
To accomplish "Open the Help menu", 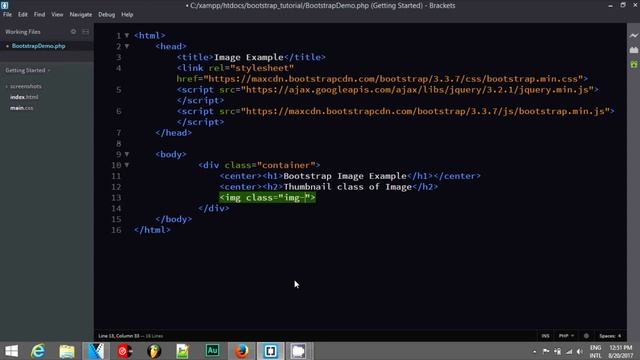I will tap(127, 14).
